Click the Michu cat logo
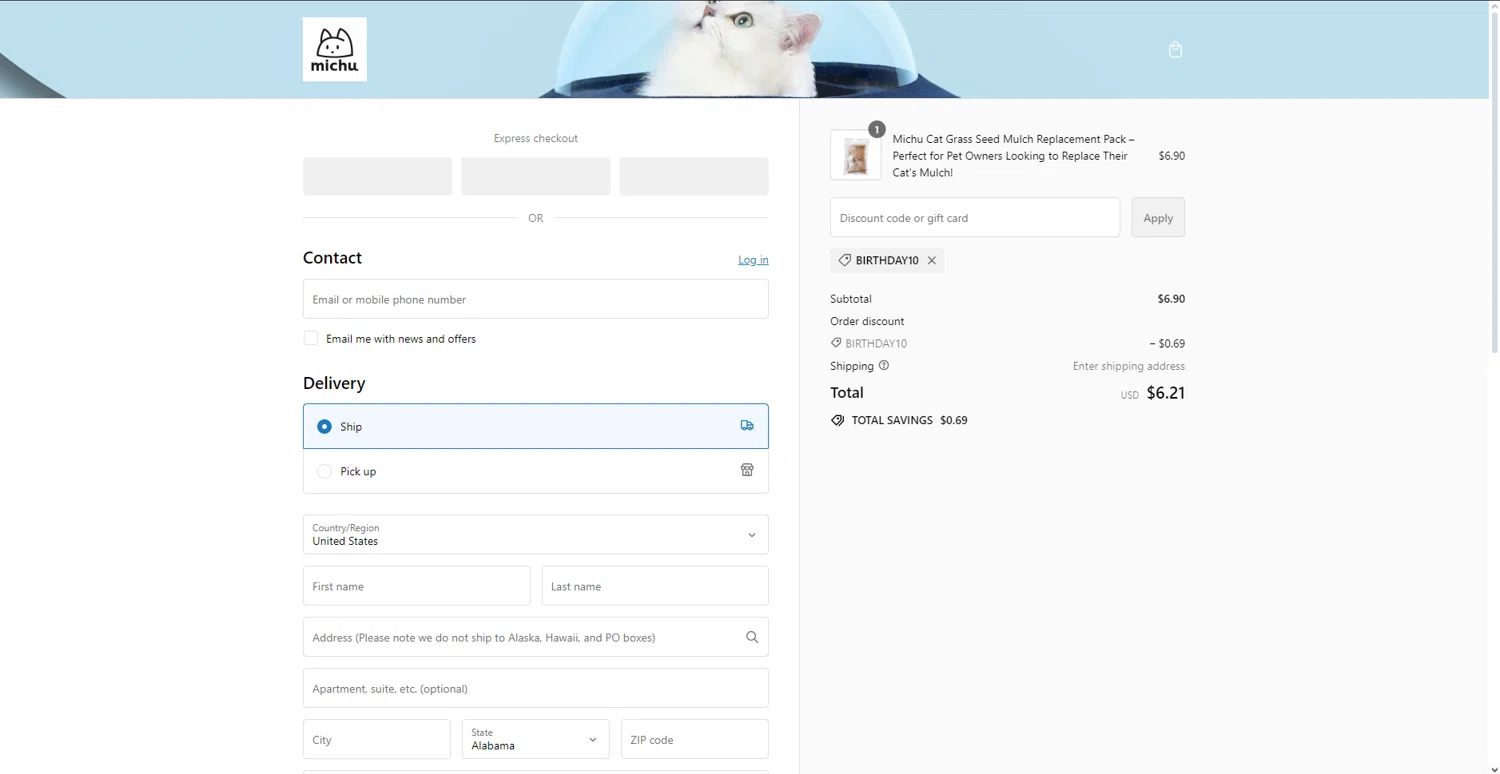The width and height of the screenshot is (1500, 774). pos(334,49)
